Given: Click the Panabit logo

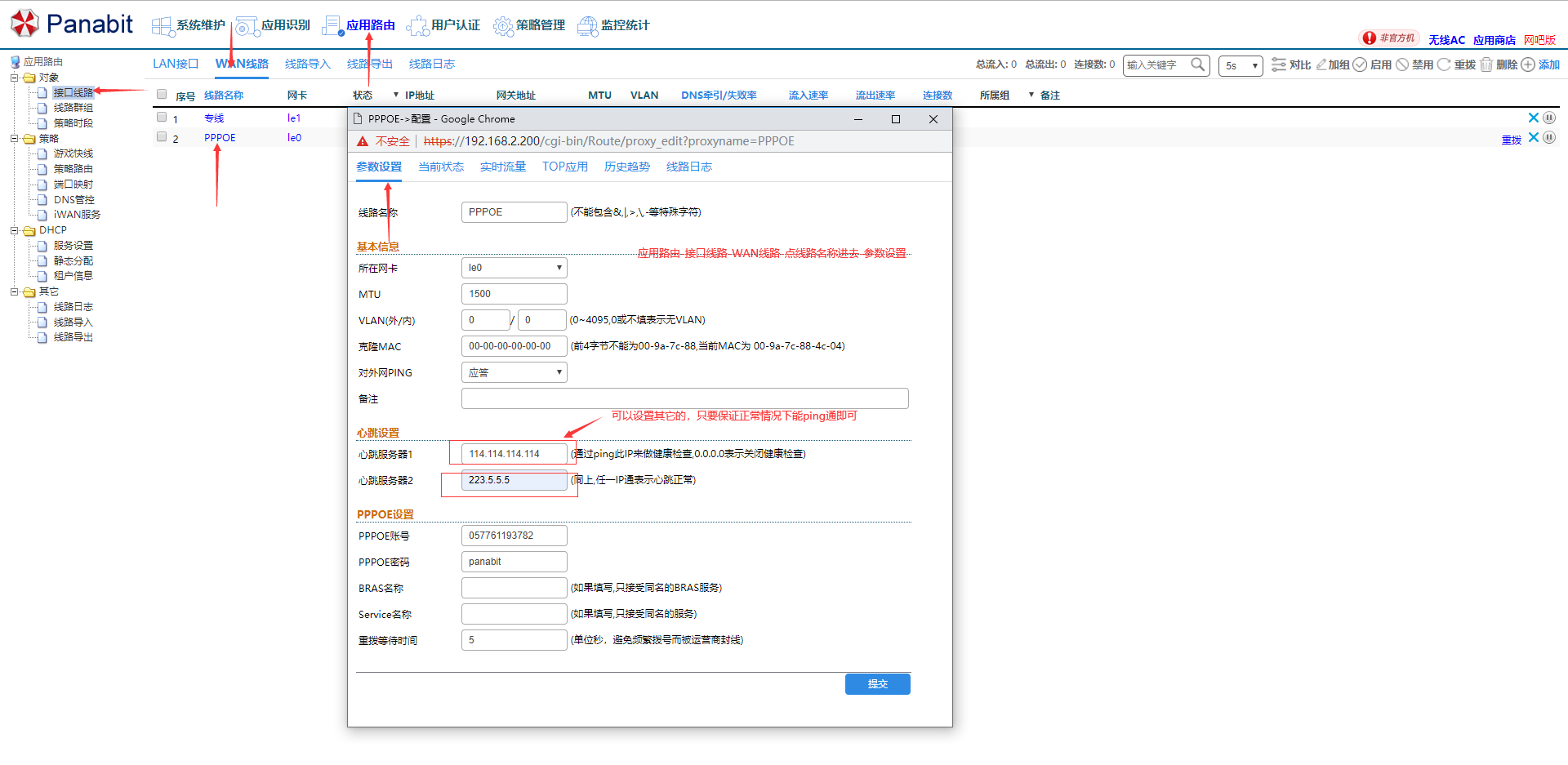Looking at the screenshot, I should (x=71, y=24).
